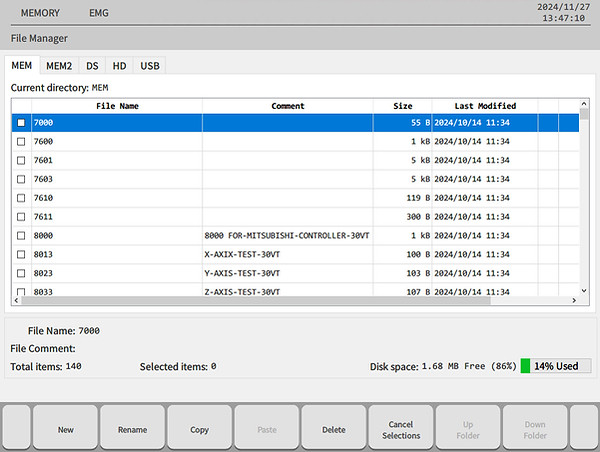Select the file name 7603
The height and width of the screenshot is (452, 600).
43,179
